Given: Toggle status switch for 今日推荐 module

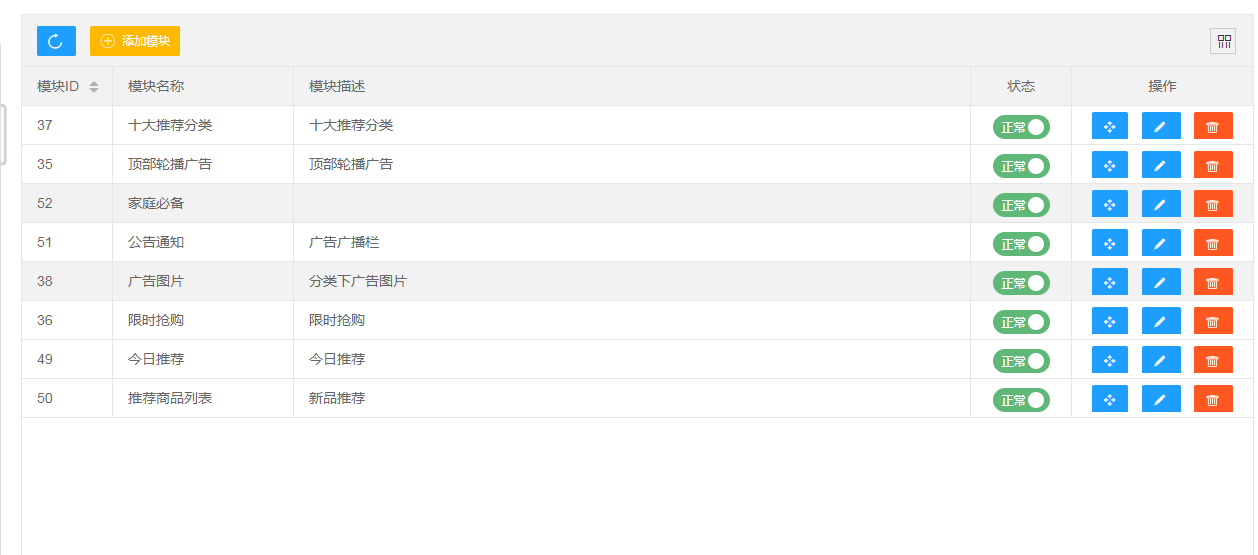Looking at the screenshot, I should pyautogui.click(x=1021, y=361).
